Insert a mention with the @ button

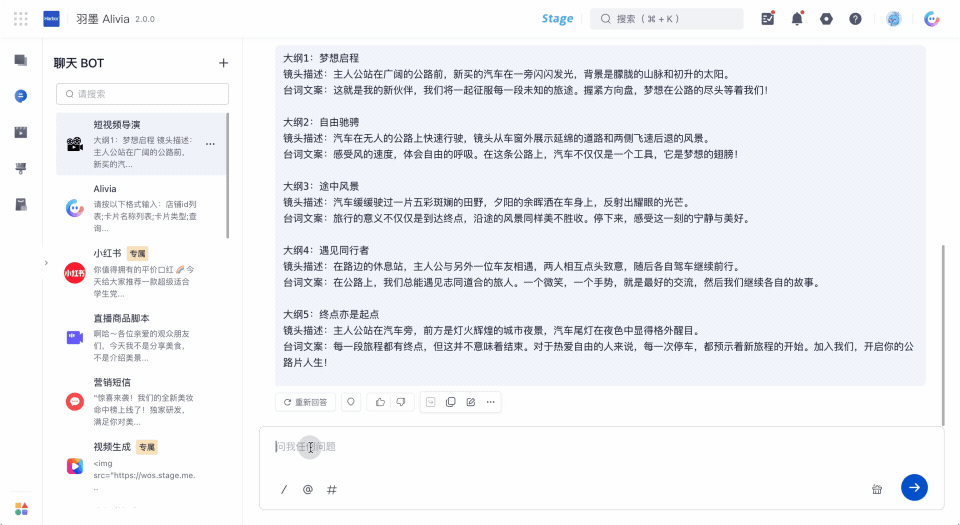[308, 490]
